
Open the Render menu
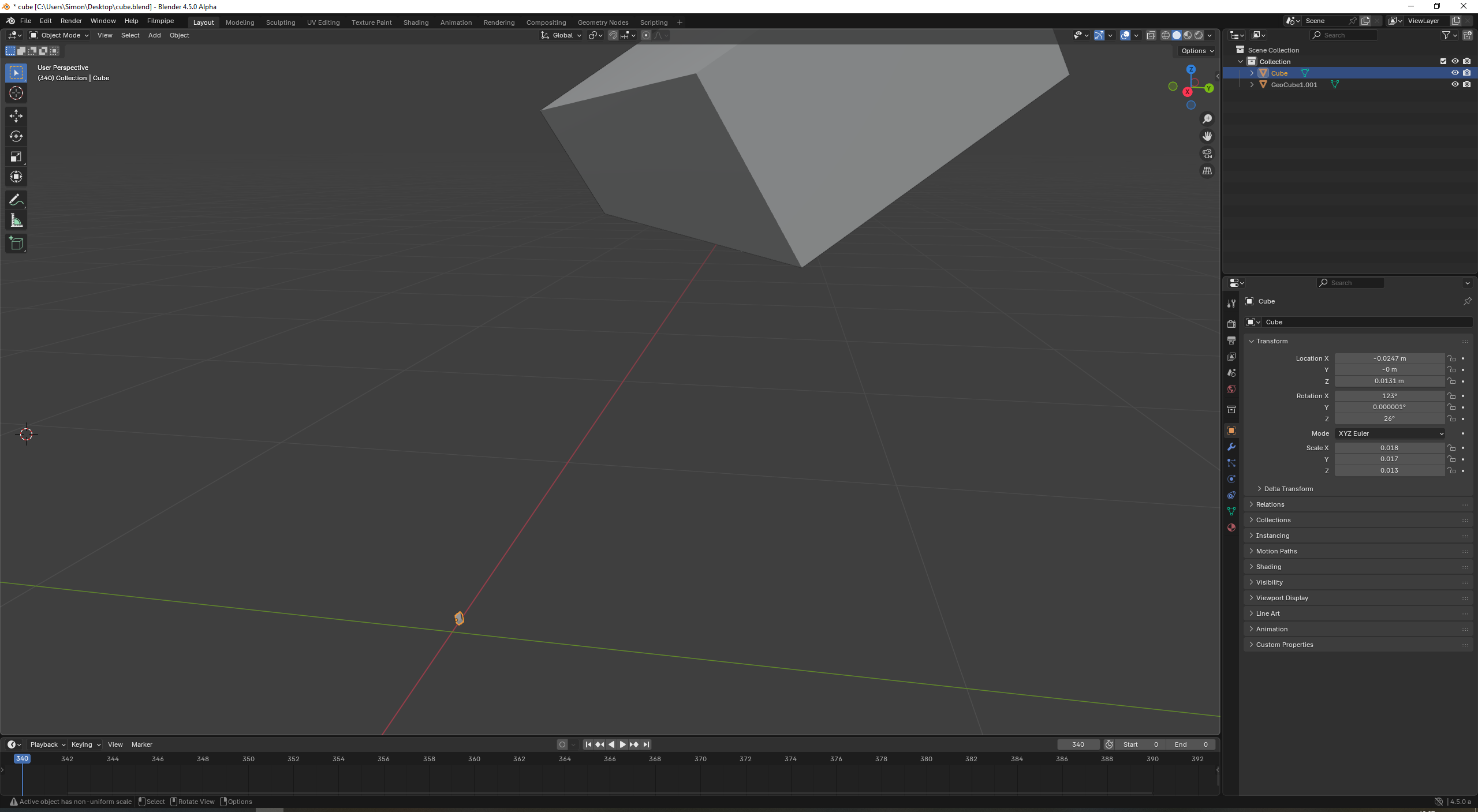point(71,21)
